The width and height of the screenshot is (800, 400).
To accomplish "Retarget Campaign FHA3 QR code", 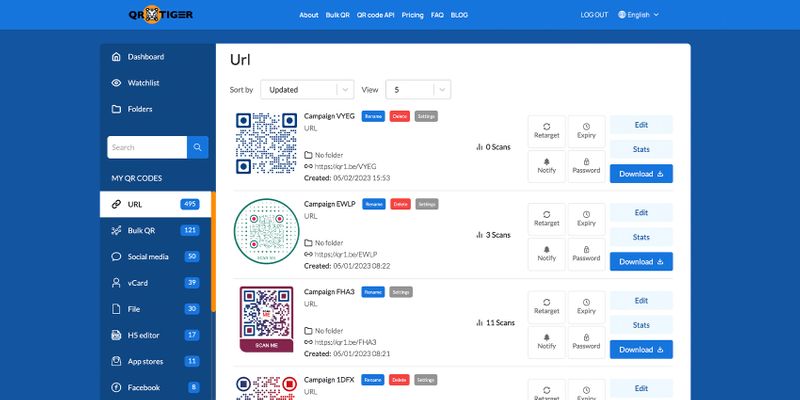I will pos(546,307).
